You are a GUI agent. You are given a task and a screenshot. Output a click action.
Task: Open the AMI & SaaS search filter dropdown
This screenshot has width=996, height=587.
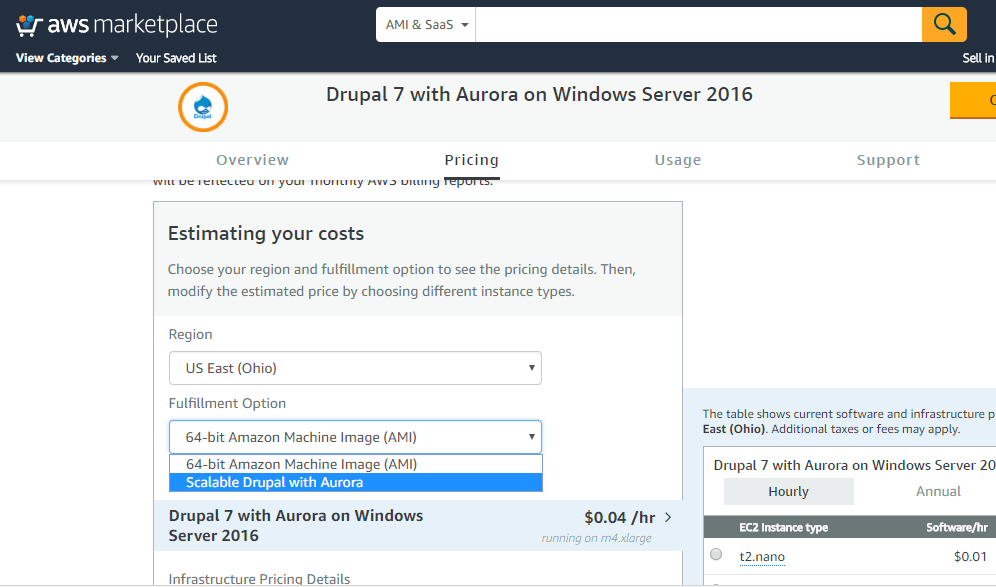click(x=426, y=25)
